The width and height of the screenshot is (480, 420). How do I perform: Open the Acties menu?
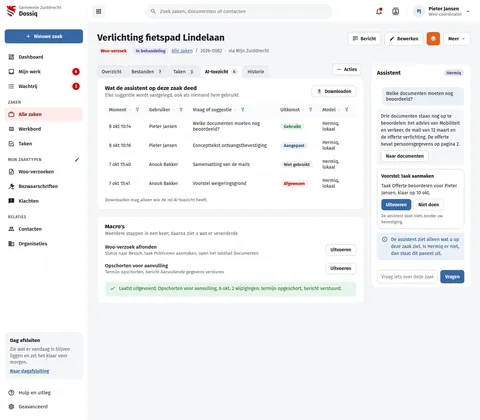click(x=347, y=69)
